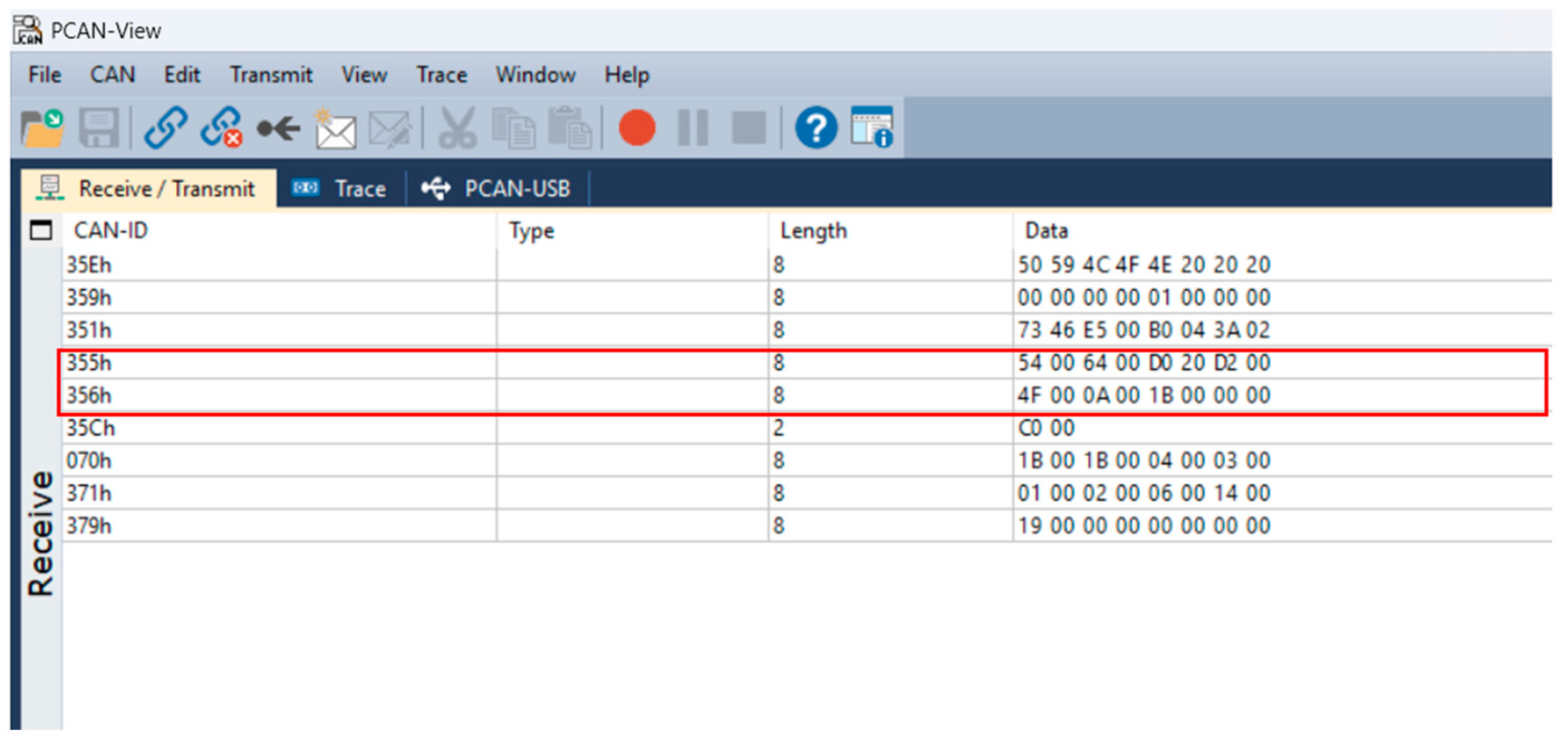Click the Paste clipboard icon
The width and height of the screenshot is (1568, 742).
click(569, 128)
